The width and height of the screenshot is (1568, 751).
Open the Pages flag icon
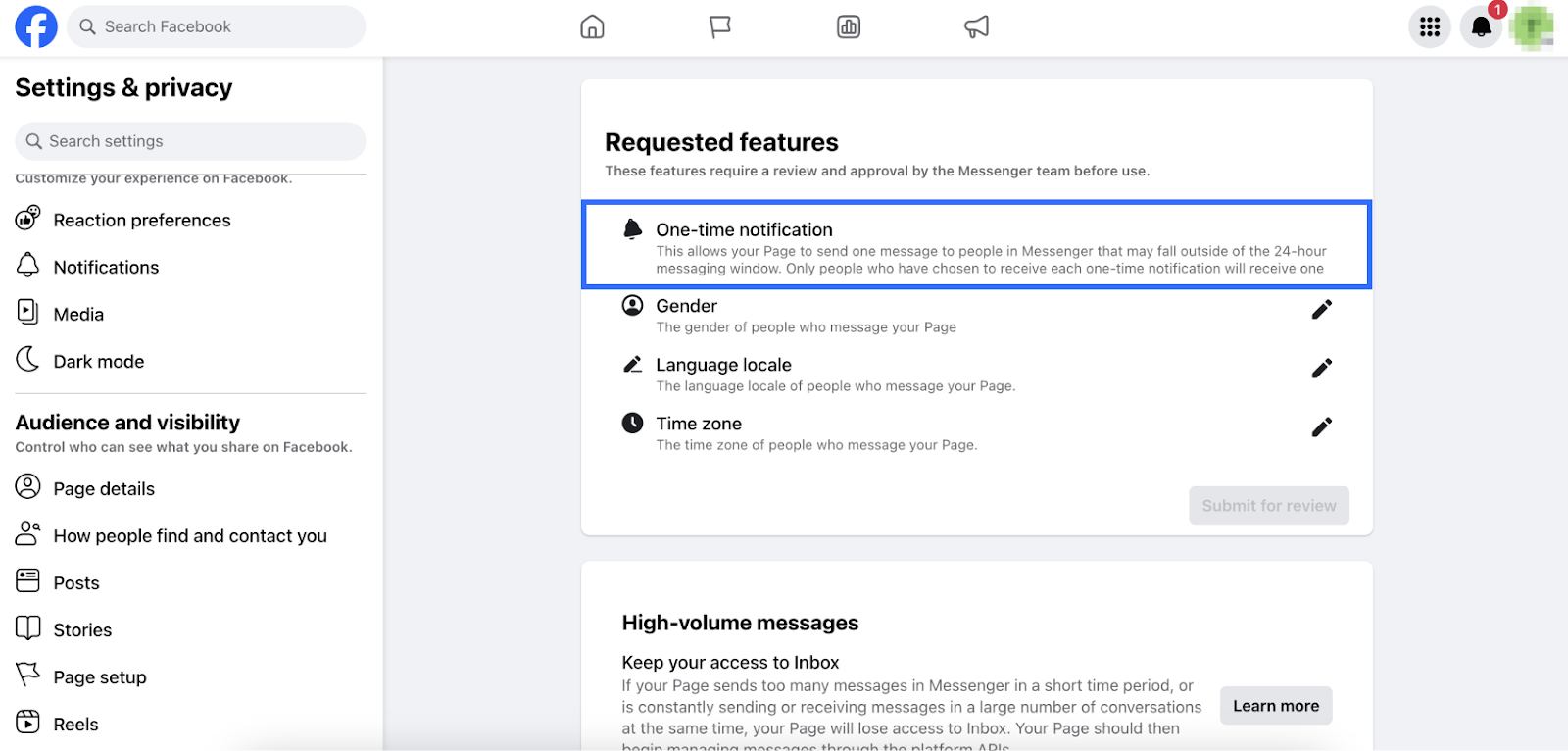pos(720,26)
